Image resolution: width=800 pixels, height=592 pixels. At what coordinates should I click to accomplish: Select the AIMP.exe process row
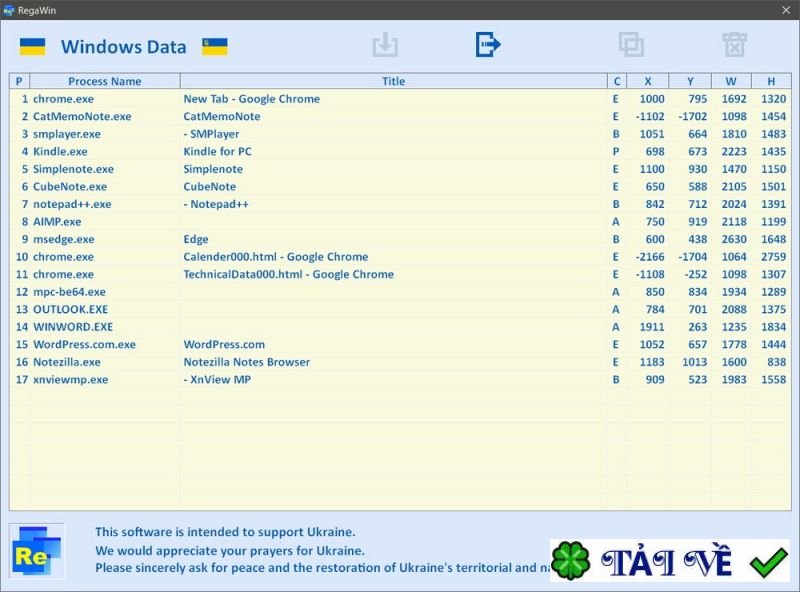pyautogui.click(x=401, y=221)
